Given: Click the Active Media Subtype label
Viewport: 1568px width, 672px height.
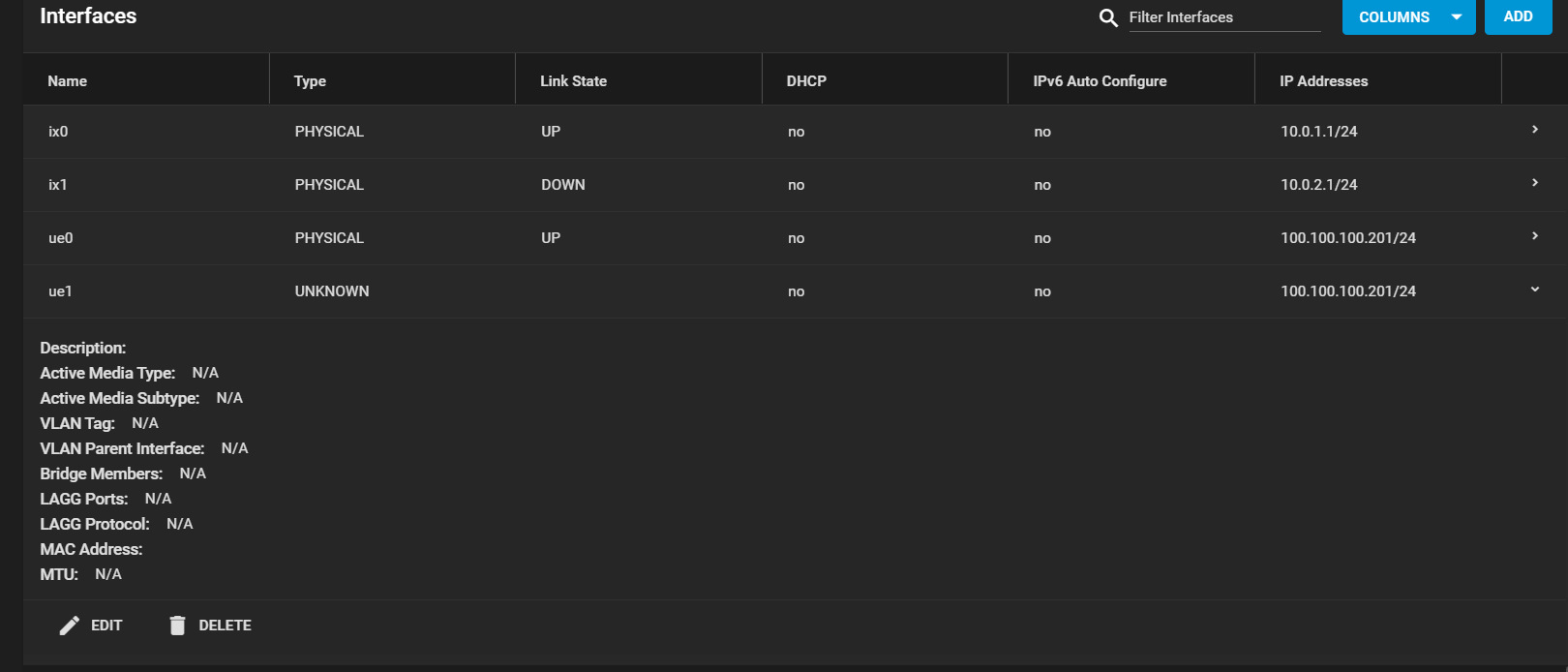Looking at the screenshot, I should [x=119, y=398].
